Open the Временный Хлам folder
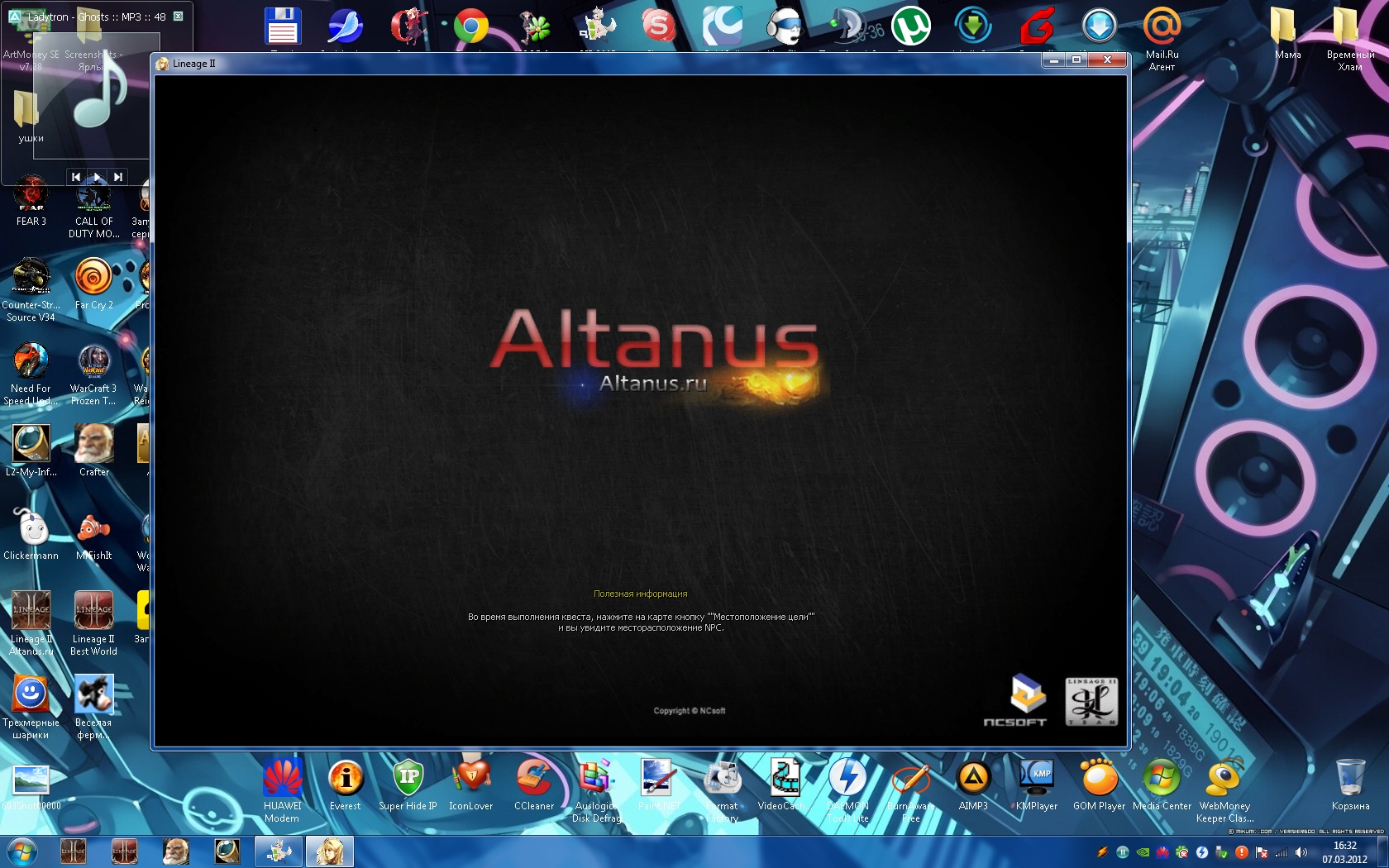 tap(1350, 37)
